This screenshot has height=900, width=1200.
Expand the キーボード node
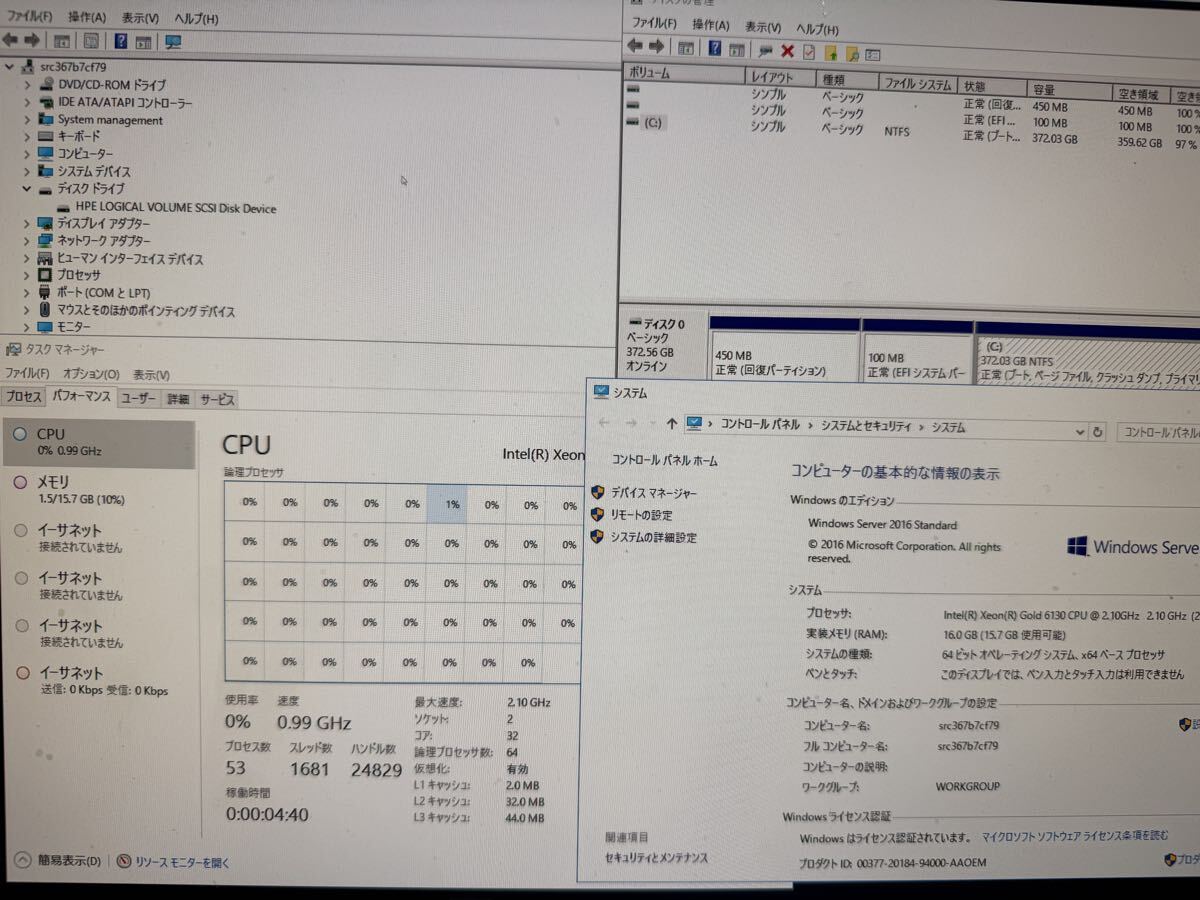point(27,136)
